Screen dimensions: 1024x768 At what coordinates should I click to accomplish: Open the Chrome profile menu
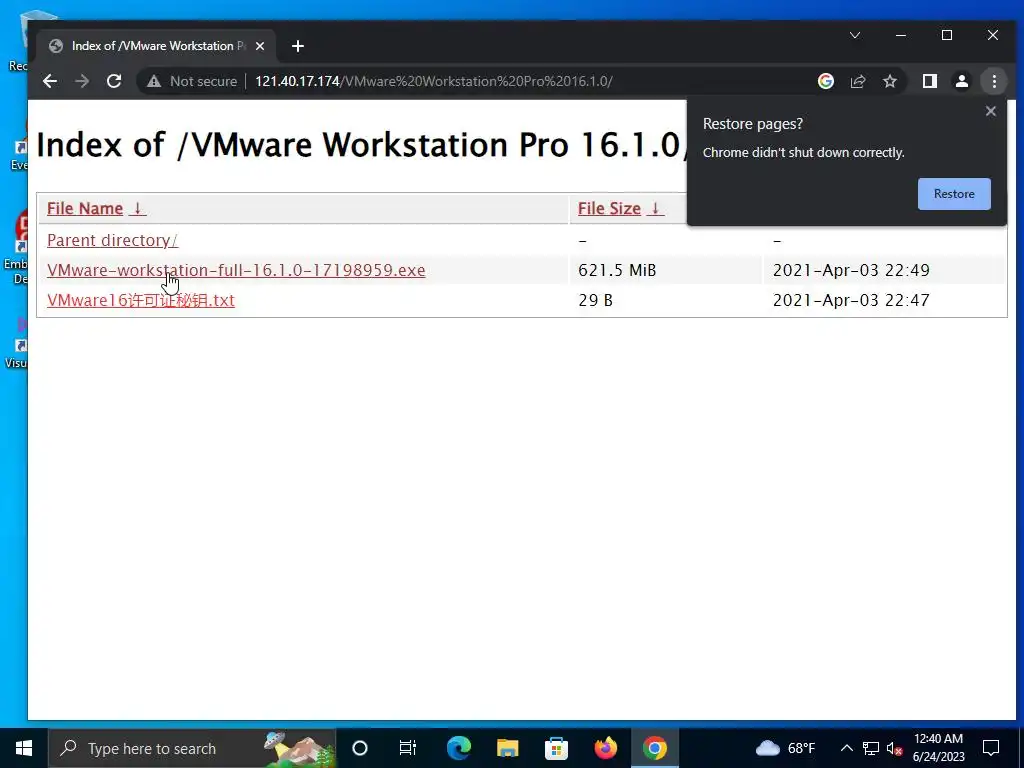(962, 81)
